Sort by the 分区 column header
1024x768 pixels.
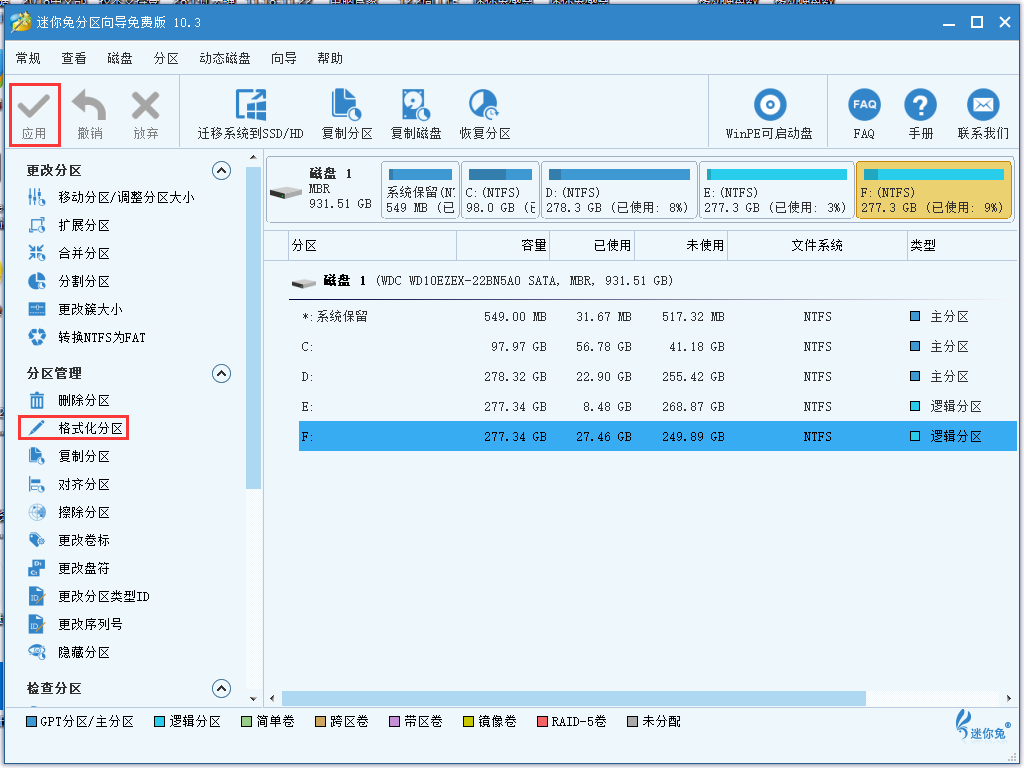click(372, 246)
